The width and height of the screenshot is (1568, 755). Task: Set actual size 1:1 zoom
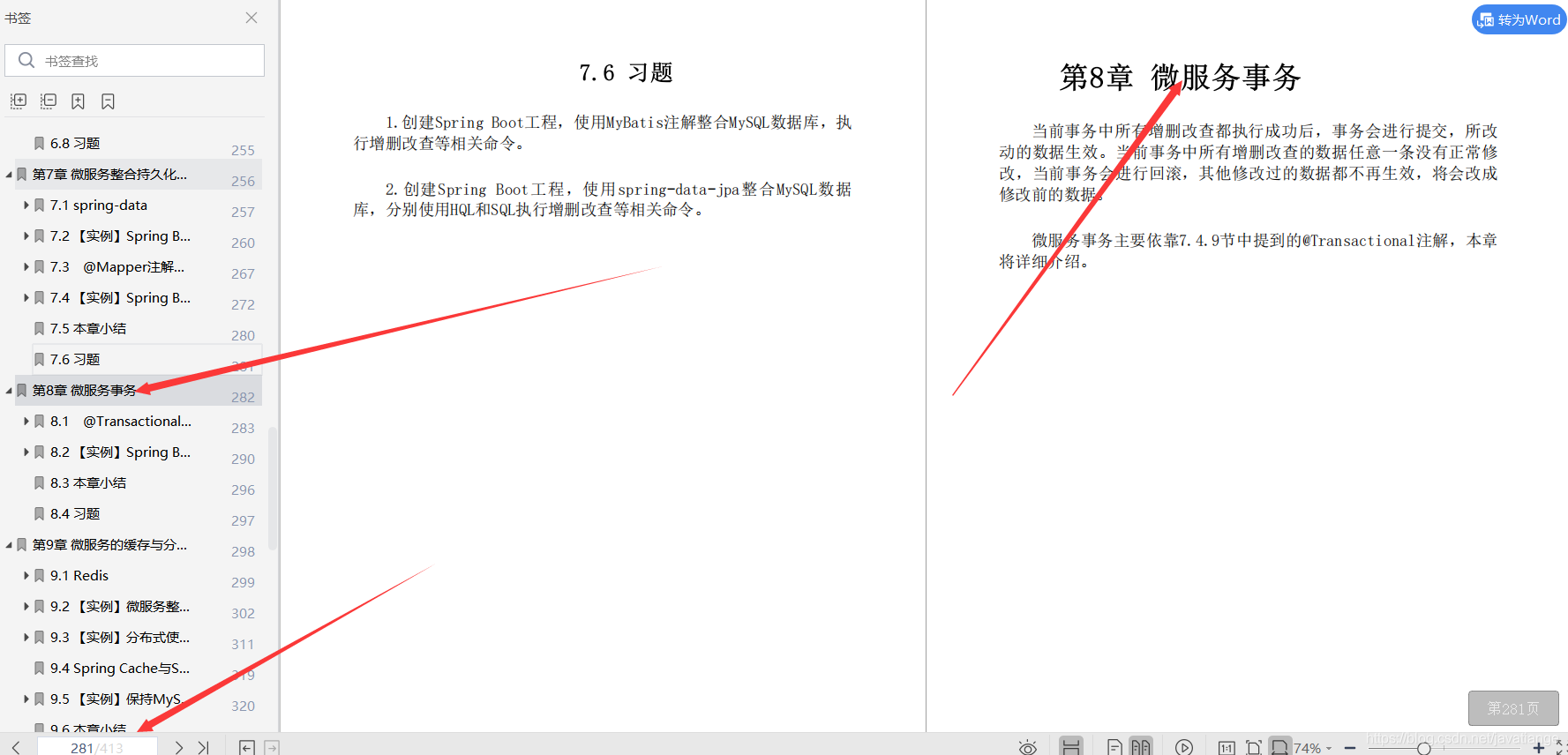[1227, 747]
